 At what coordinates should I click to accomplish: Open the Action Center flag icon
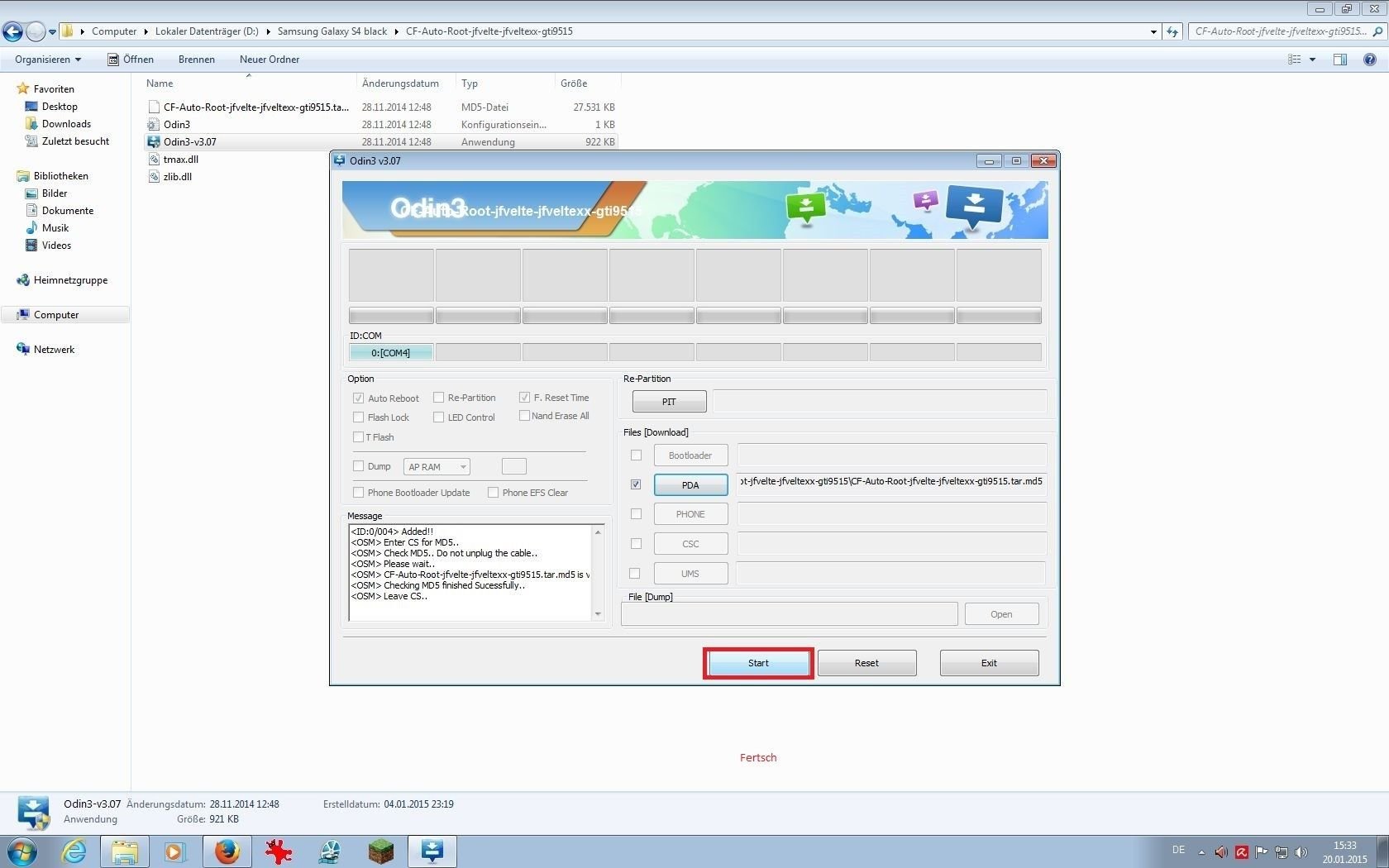point(1262,851)
